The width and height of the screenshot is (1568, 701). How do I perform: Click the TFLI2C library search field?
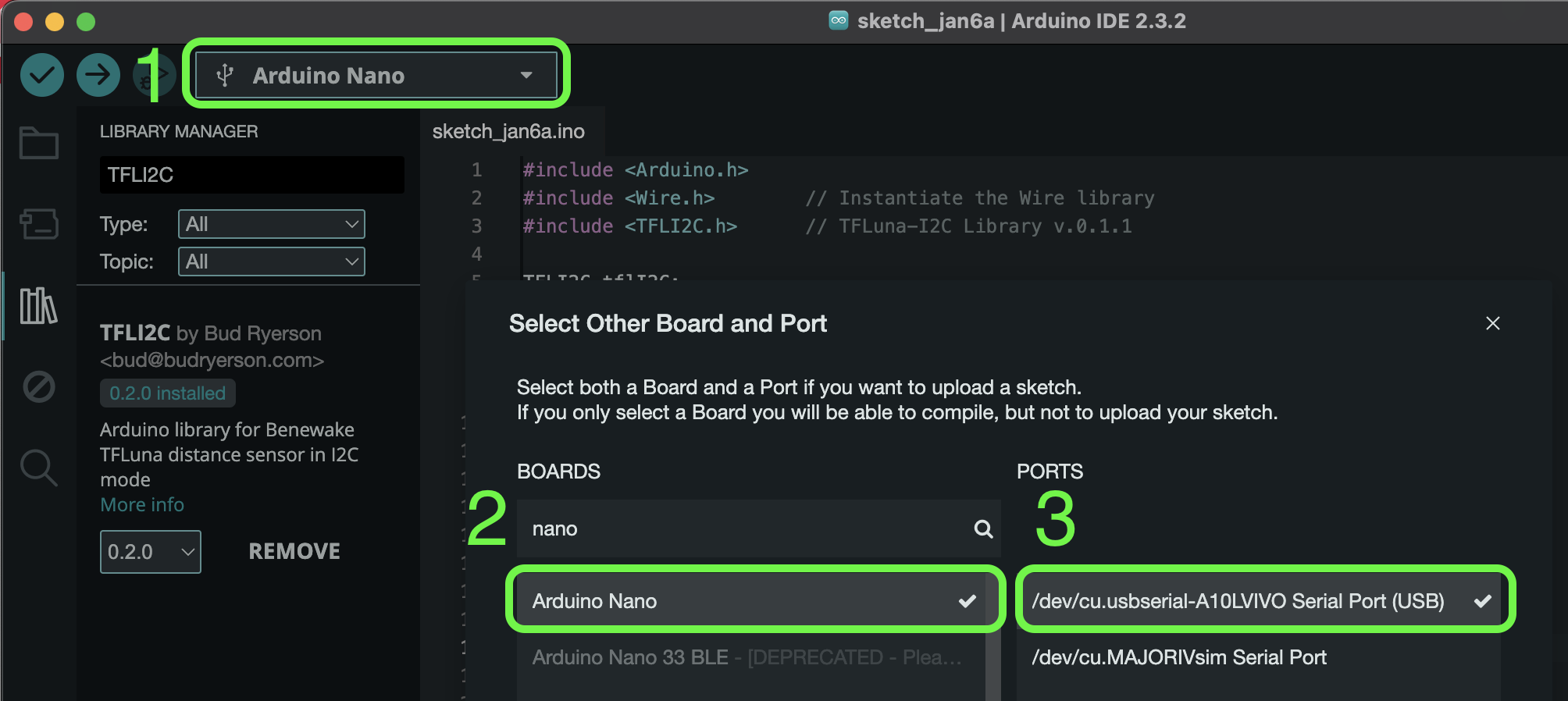click(x=251, y=175)
